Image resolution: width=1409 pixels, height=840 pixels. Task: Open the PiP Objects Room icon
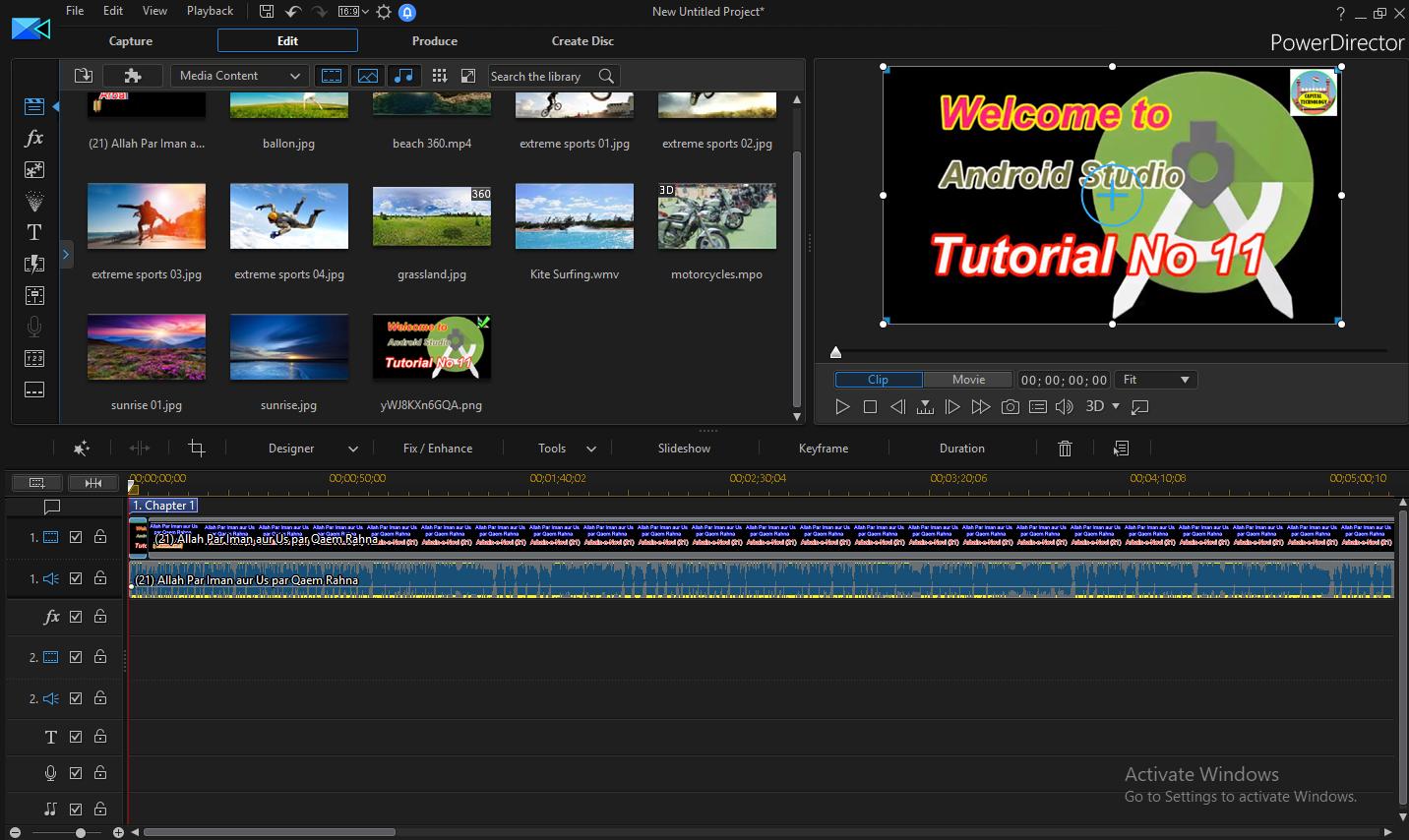tap(34, 169)
